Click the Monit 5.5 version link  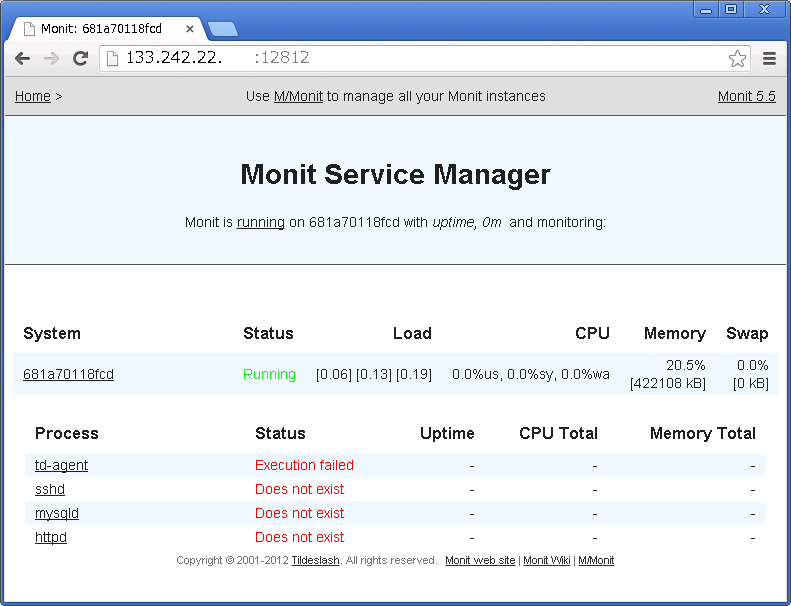[746, 97]
